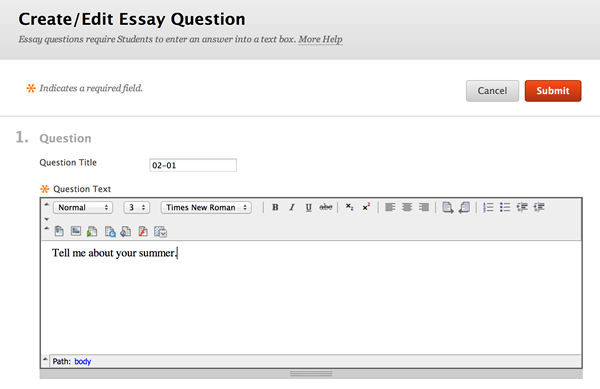
Task: Attach an image using the image icon
Action: (76, 231)
